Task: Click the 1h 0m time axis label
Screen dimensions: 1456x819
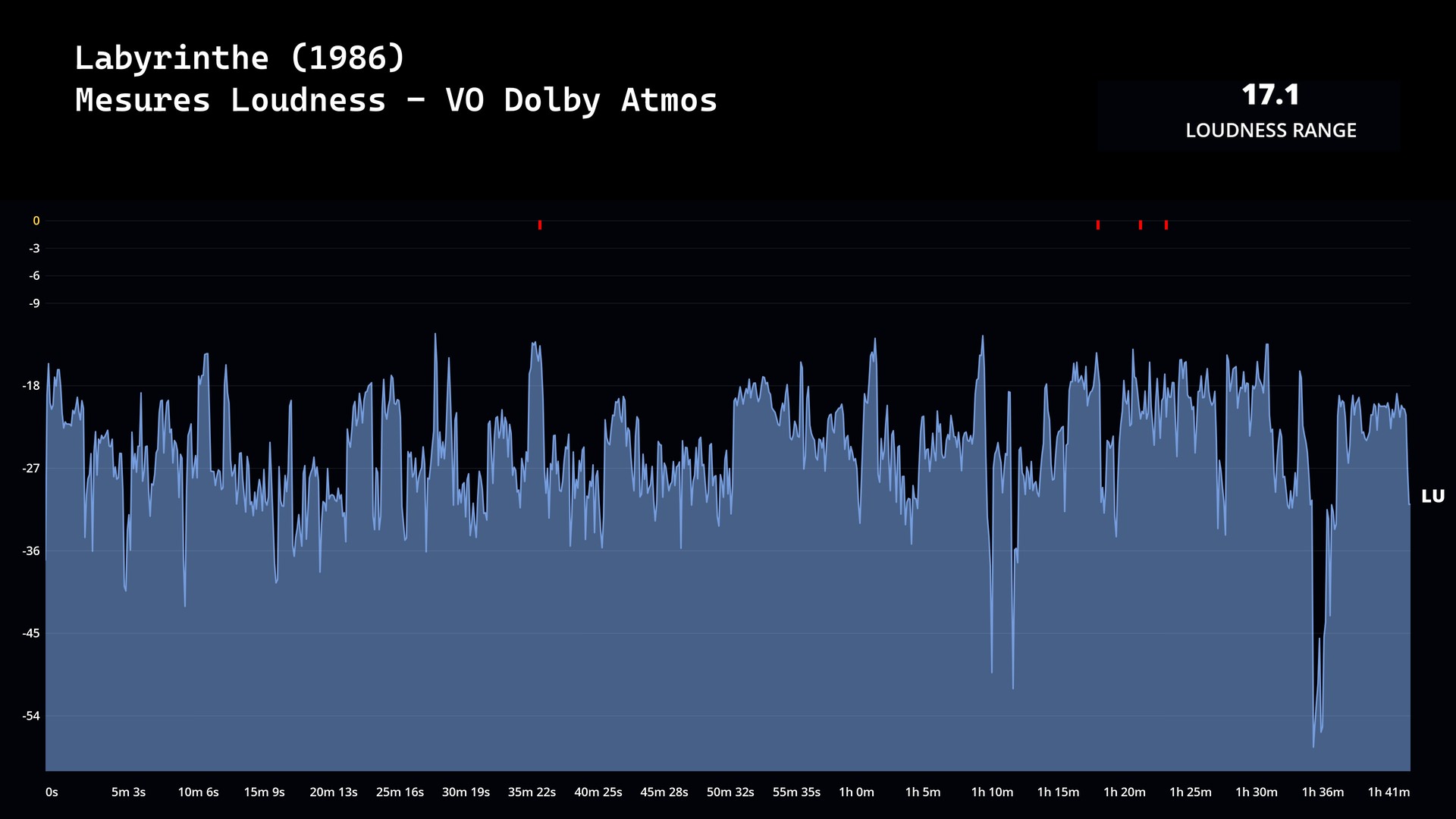Action: click(856, 792)
